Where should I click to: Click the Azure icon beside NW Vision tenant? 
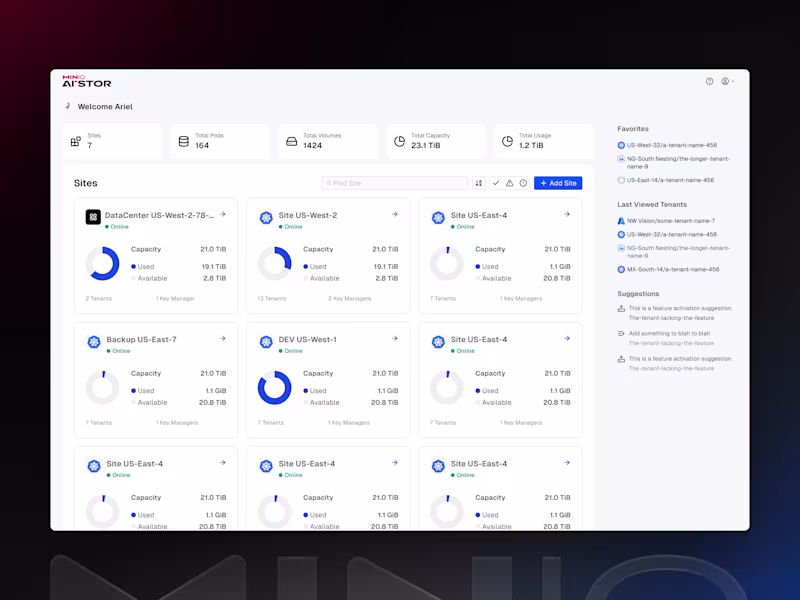[x=621, y=221]
